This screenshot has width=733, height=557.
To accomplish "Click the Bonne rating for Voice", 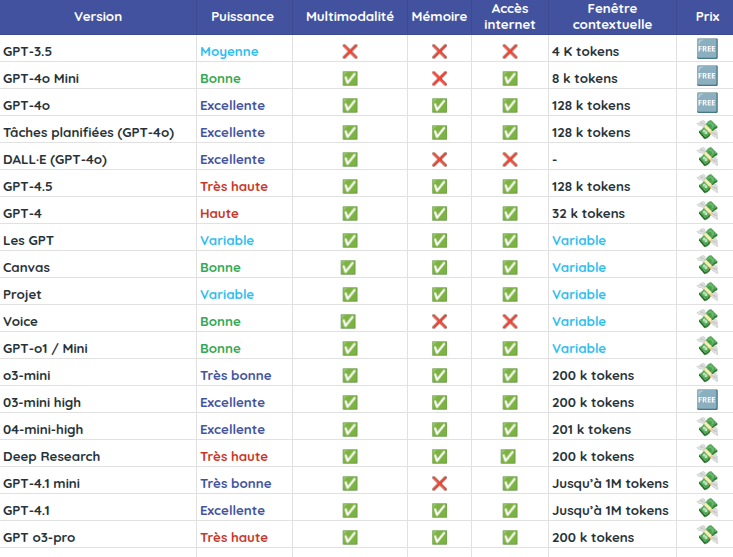I will point(220,321).
